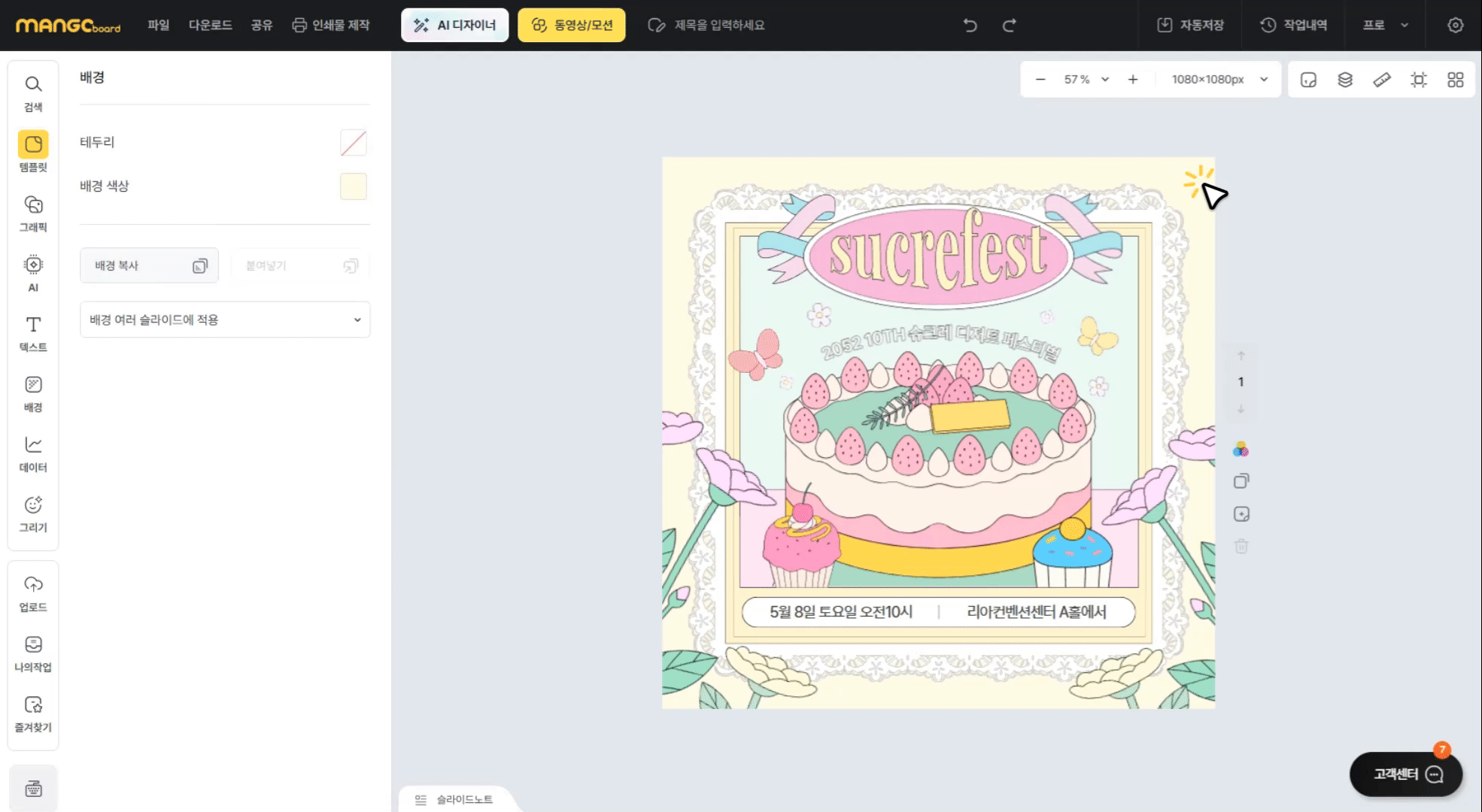Click the undo arrow
Screen dimensions: 1482x812
click(x=970, y=26)
